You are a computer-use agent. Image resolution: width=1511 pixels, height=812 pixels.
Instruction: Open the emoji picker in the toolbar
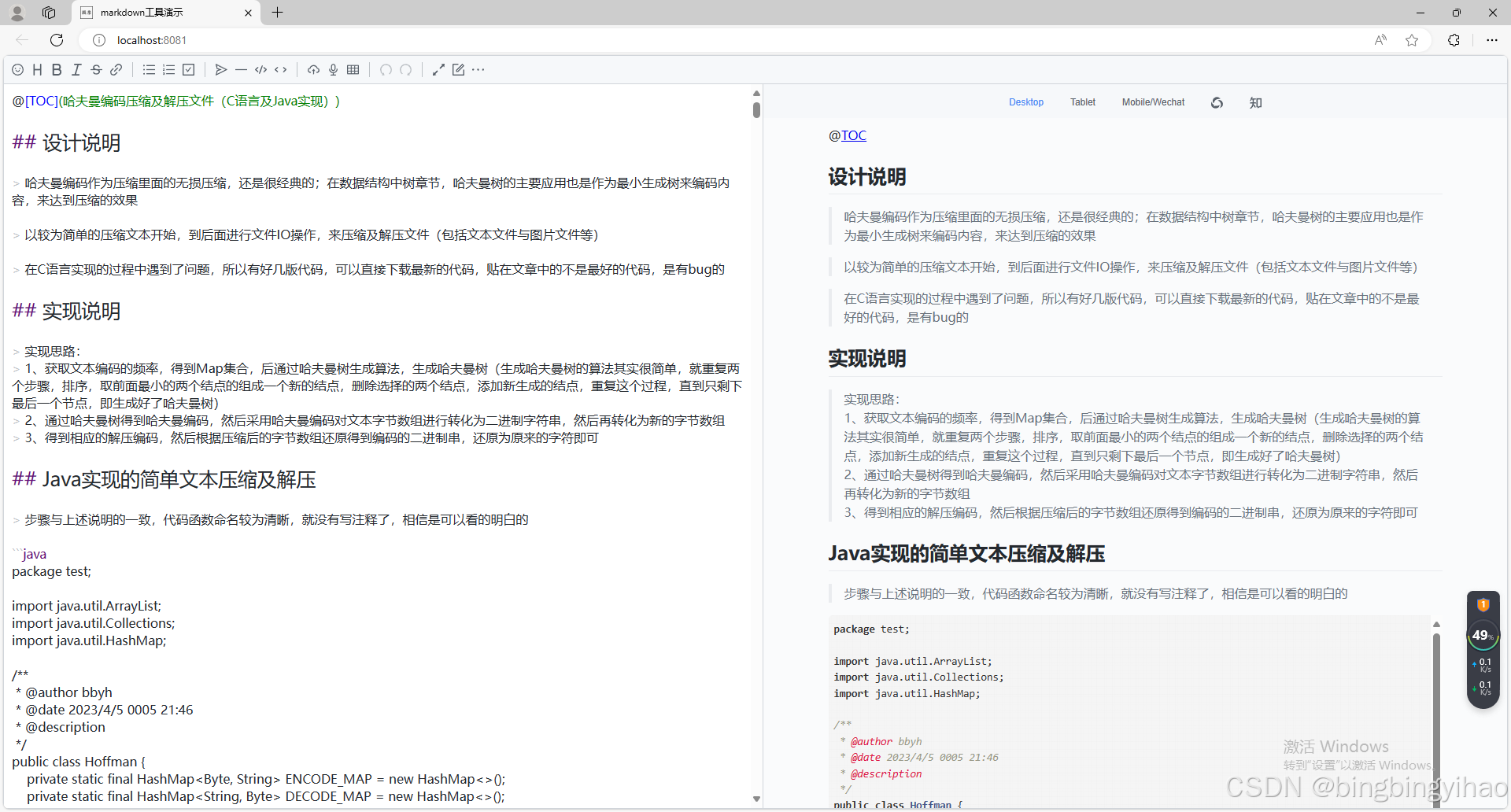[17, 70]
